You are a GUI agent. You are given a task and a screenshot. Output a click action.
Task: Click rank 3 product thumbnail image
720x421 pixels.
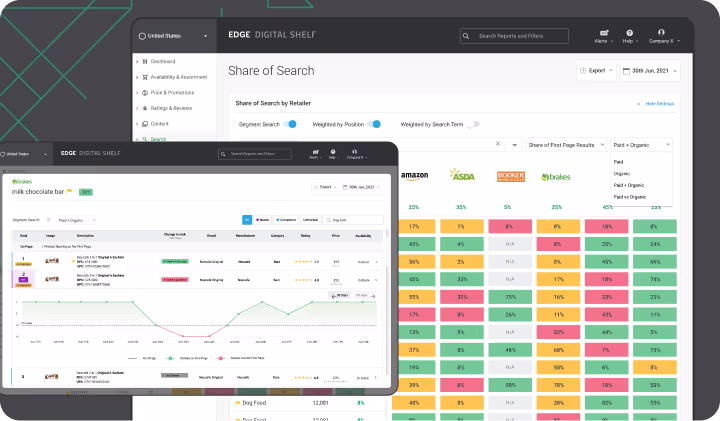pos(51,376)
